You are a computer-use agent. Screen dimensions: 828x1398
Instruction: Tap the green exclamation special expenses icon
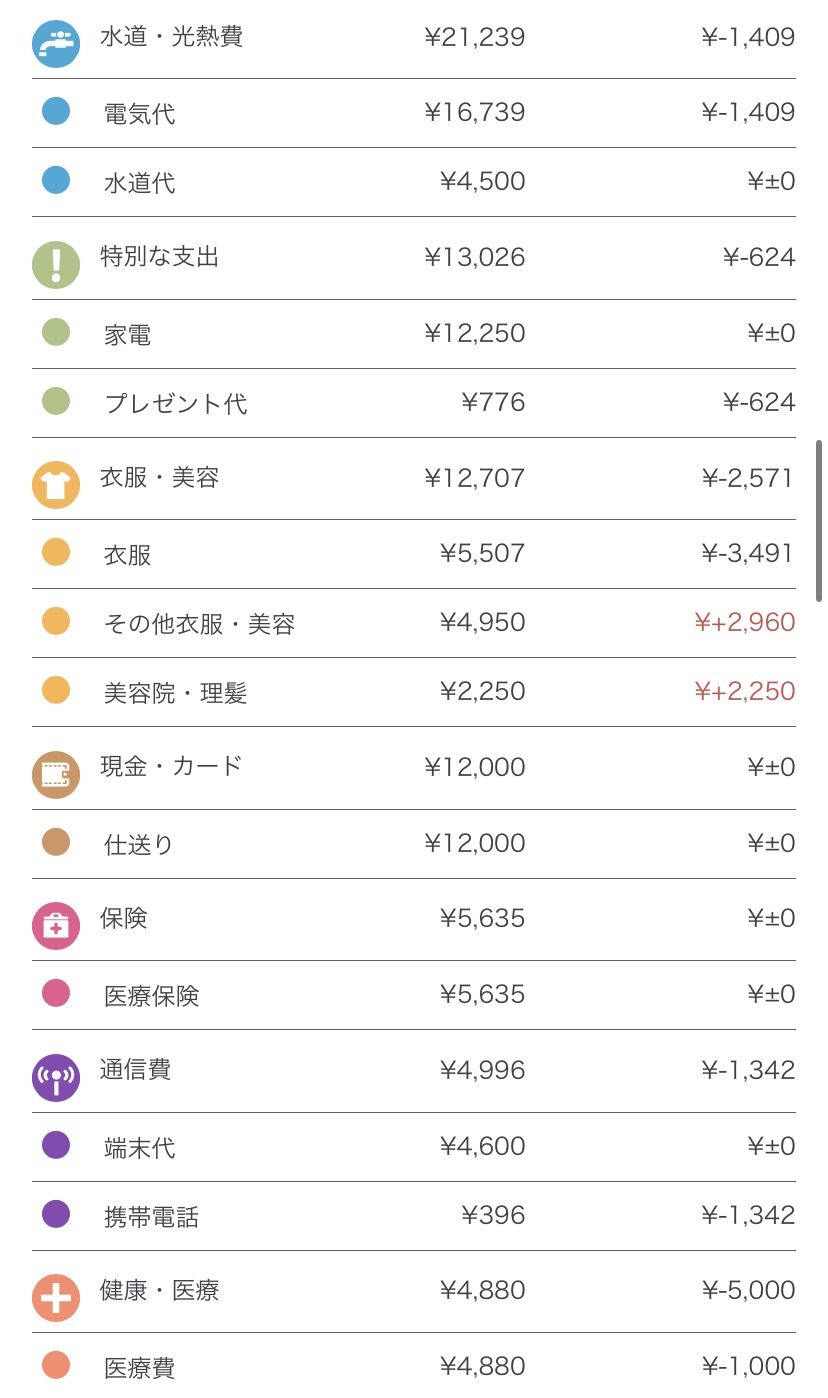[x=55, y=264]
